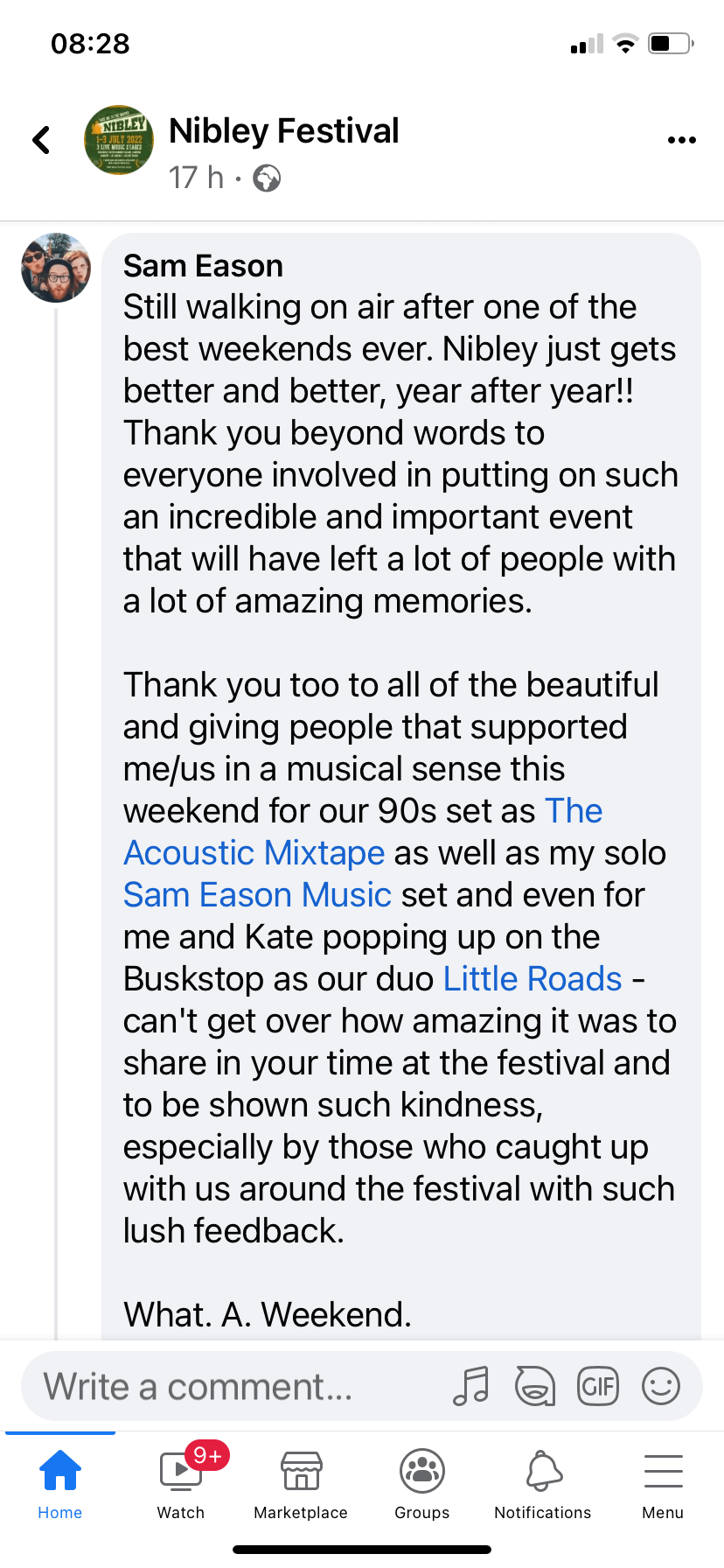Open the avatar sticker picker icon
724x1568 pixels.
pos(534,1386)
